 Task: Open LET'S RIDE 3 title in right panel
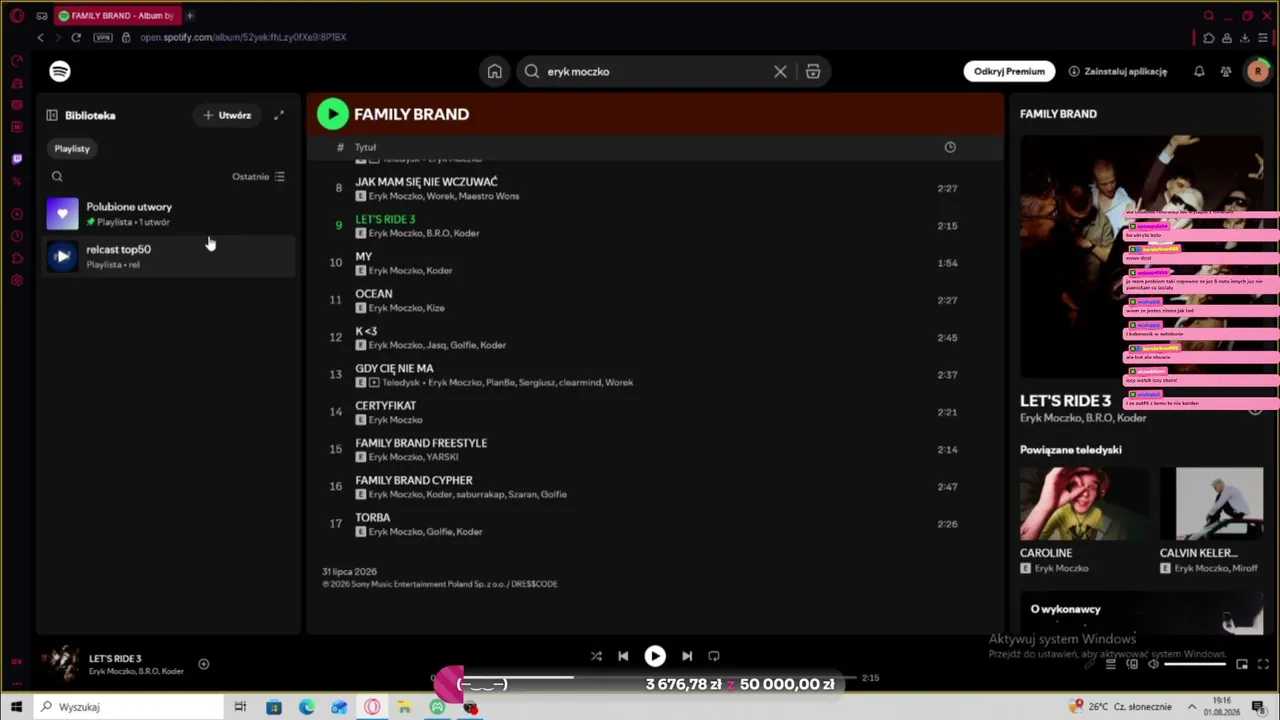click(1065, 401)
